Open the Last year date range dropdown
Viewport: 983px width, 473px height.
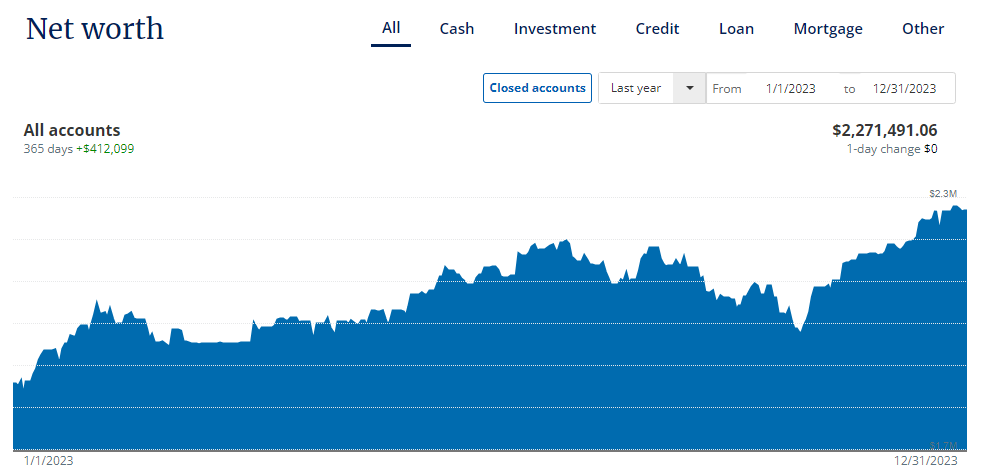tap(652, 88)
